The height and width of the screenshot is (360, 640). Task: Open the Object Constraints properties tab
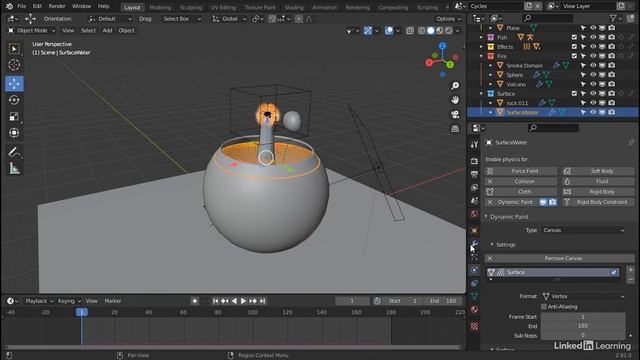click(474, 283)
